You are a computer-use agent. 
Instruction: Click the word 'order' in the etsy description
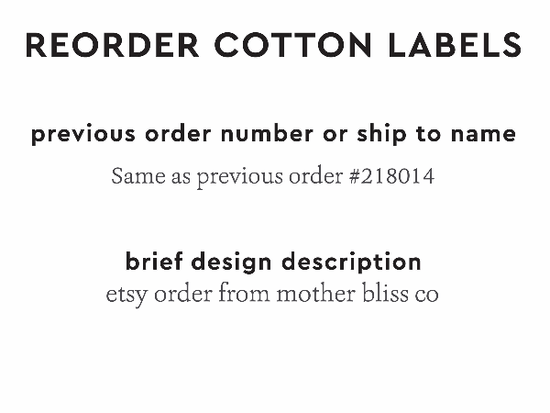click(183, 293)
